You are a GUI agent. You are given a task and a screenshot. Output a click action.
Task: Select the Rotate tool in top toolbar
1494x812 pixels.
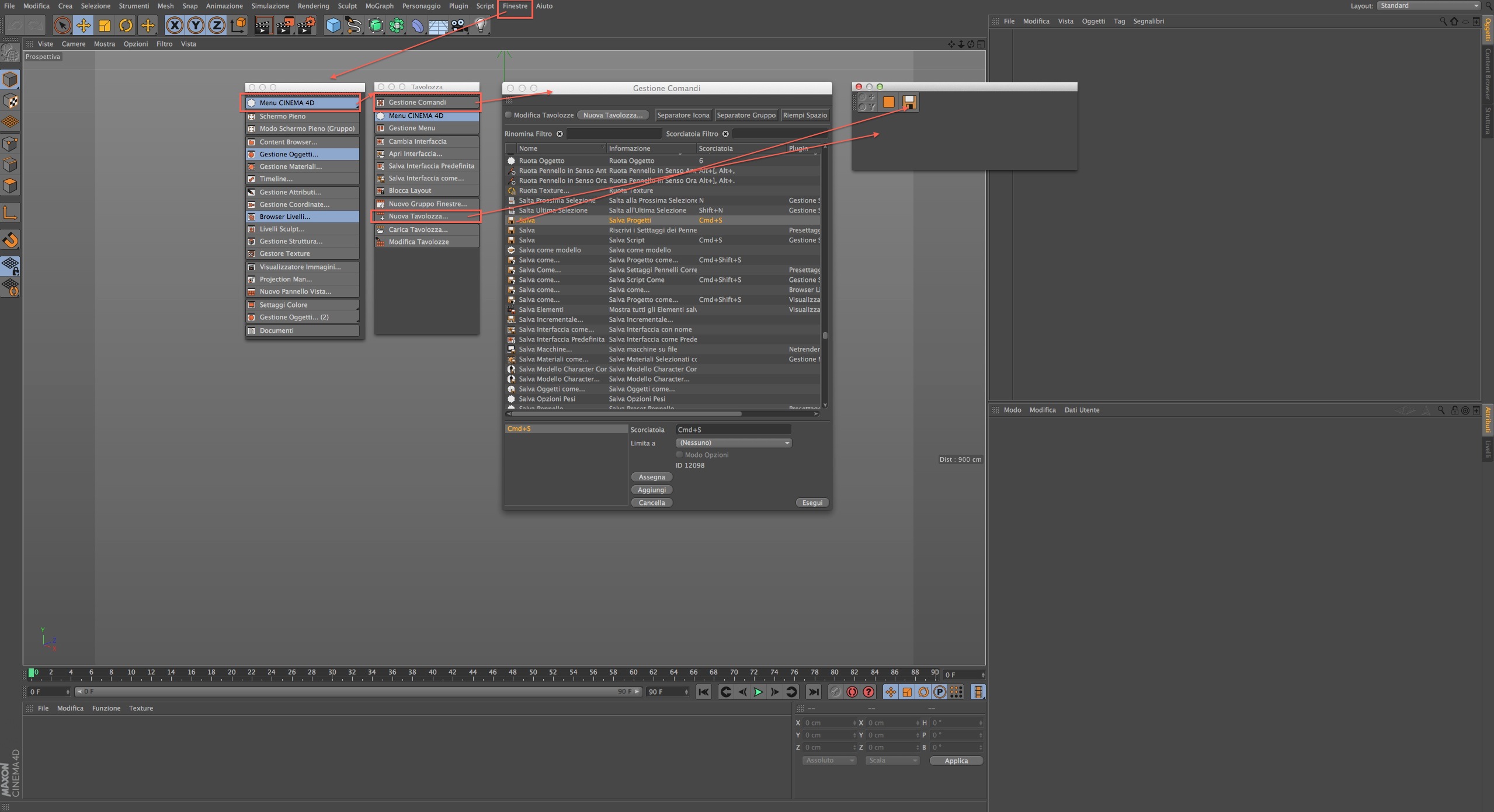click(x=126, y=25)
